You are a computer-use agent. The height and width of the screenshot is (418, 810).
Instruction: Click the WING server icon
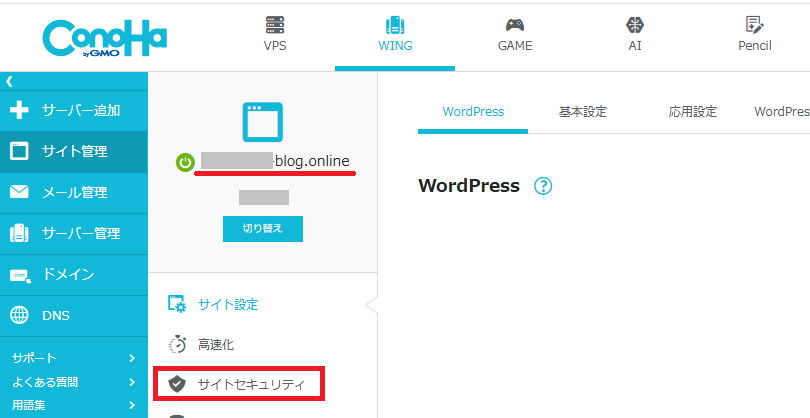tap(395, 25)
